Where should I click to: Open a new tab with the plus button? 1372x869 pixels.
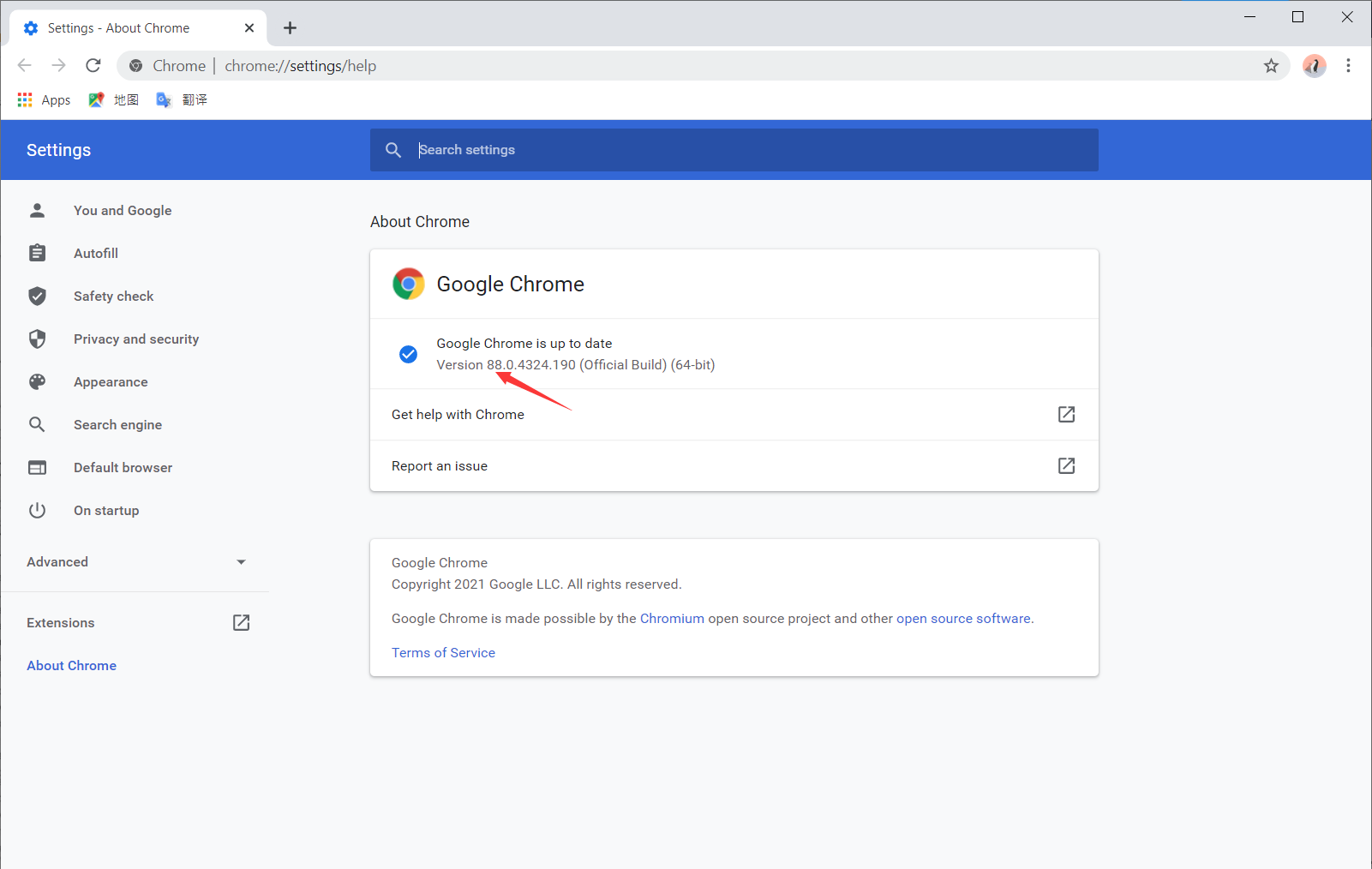pos(290,28)
